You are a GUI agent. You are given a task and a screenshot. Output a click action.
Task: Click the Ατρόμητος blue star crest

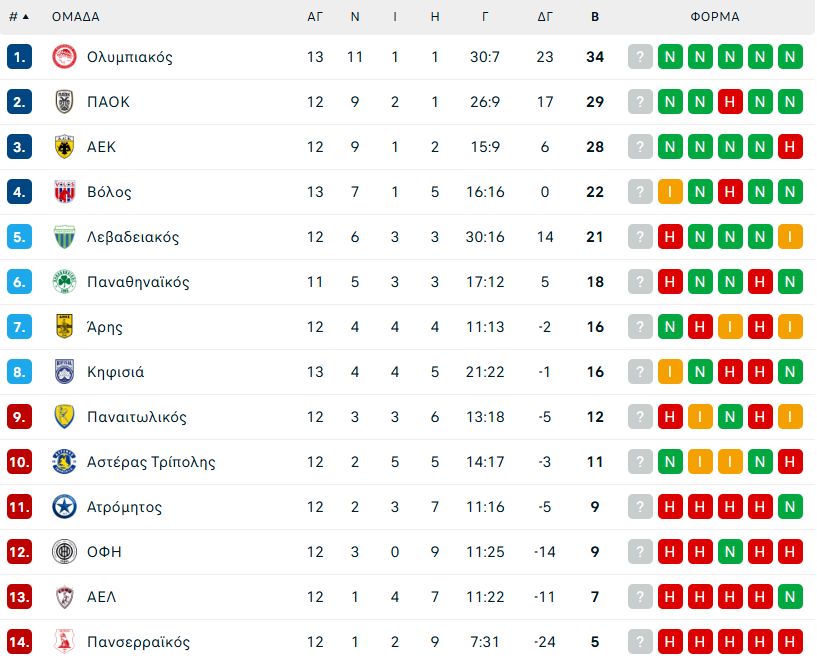click(64, 507)
